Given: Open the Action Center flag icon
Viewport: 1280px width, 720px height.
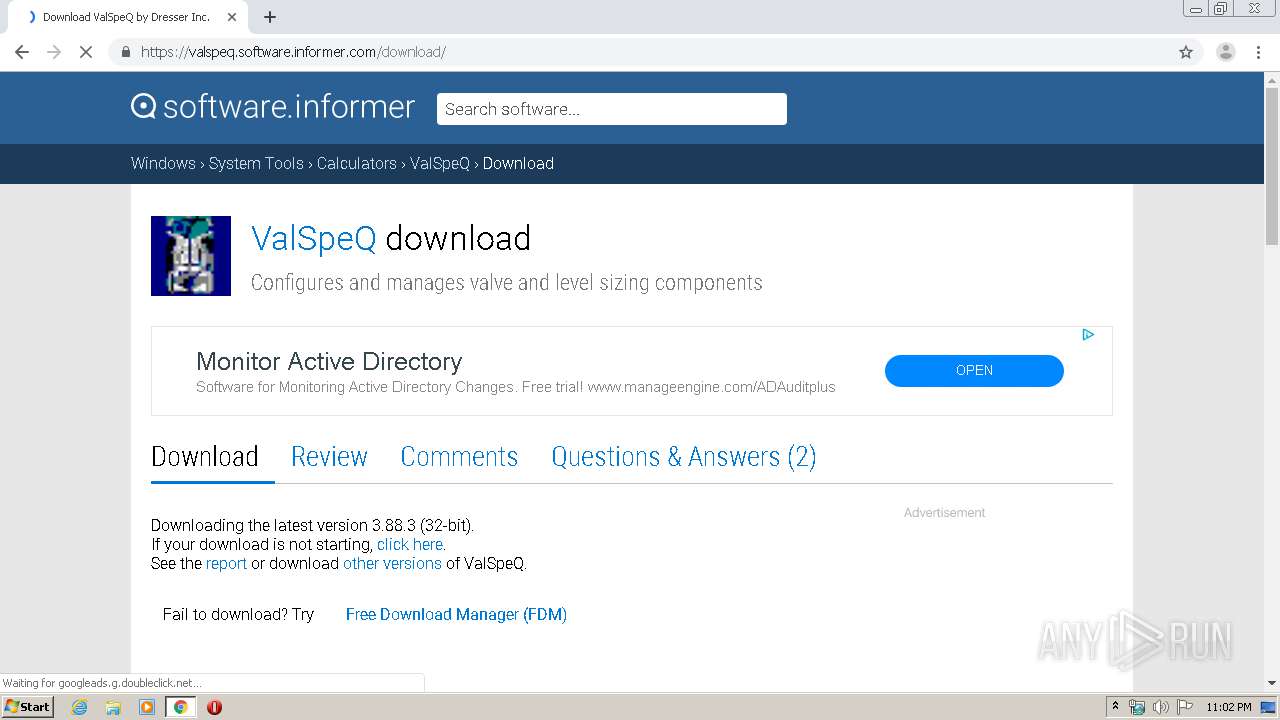Looking at the screenshot, I should tap(1185, 707).
